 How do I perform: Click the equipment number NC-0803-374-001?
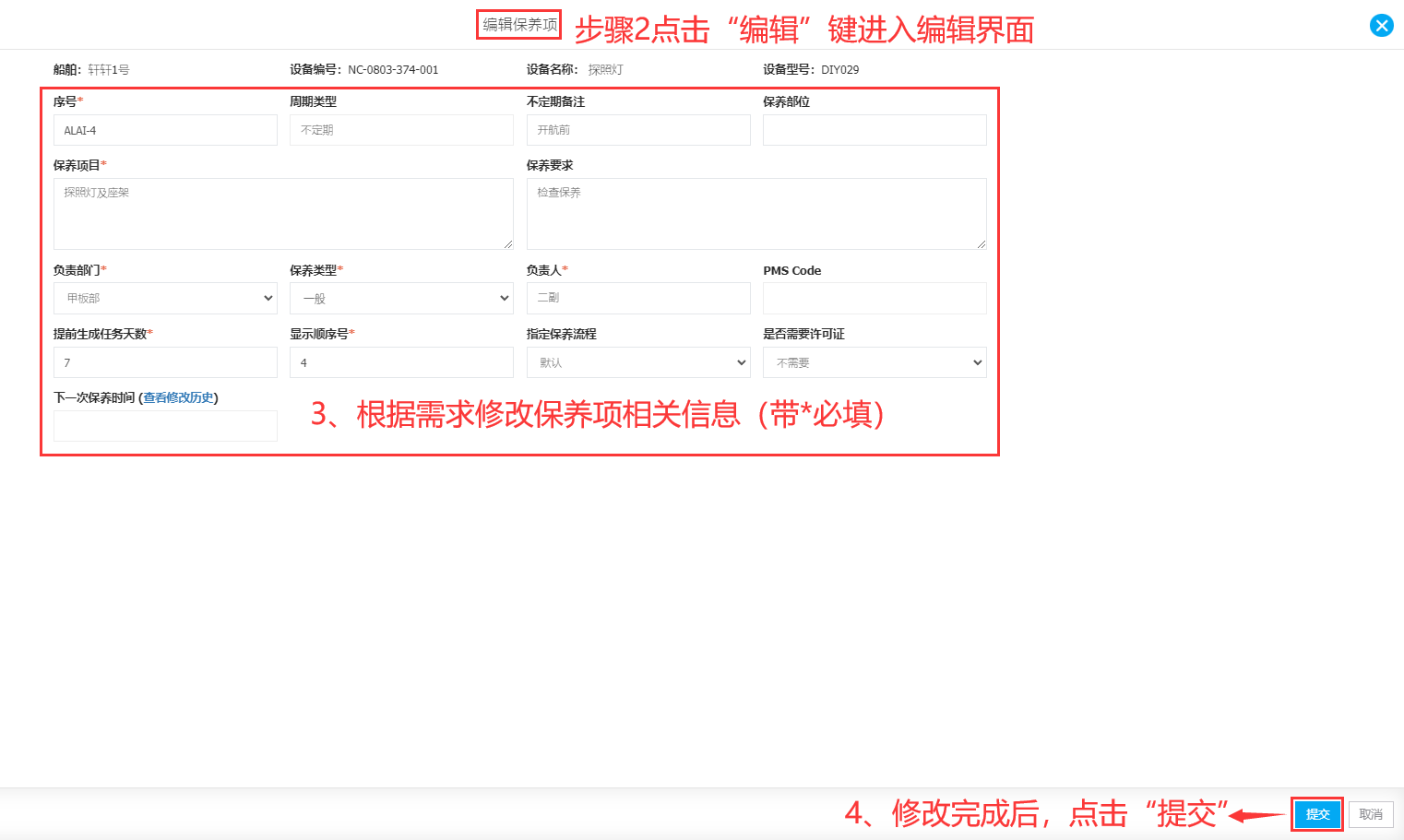tap(393, 70)
